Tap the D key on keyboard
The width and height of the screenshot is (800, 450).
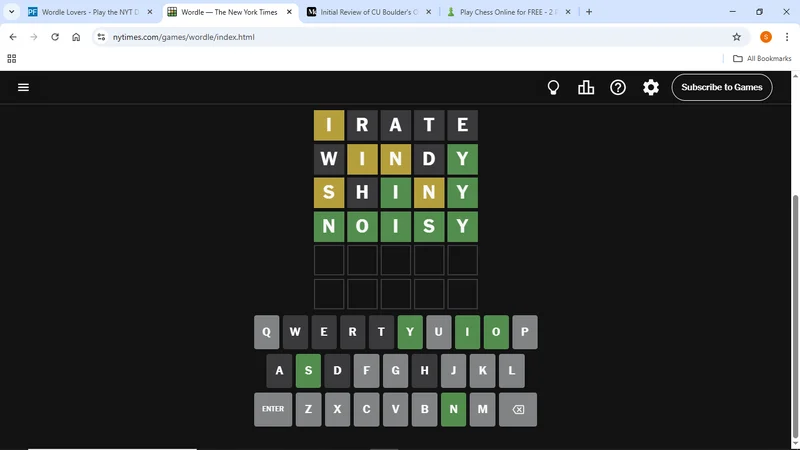[x=337, y=371]
